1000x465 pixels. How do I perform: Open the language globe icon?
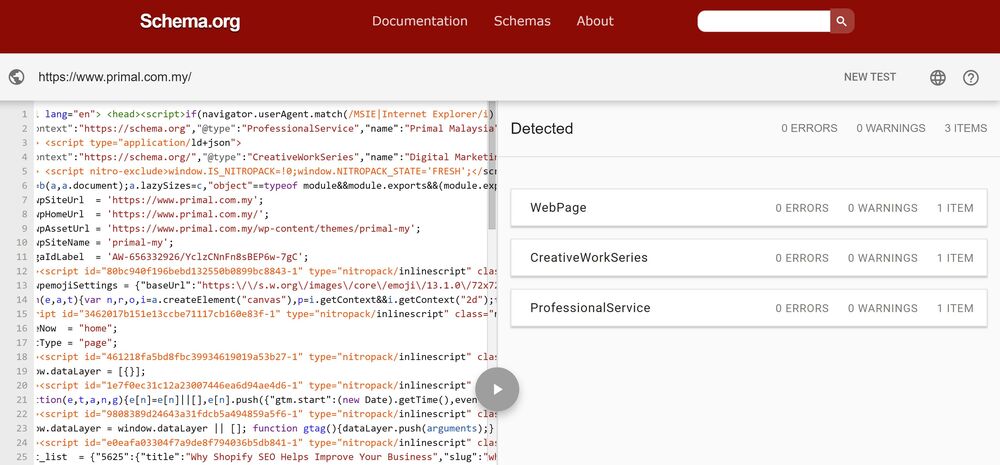(x=938, y=78)
